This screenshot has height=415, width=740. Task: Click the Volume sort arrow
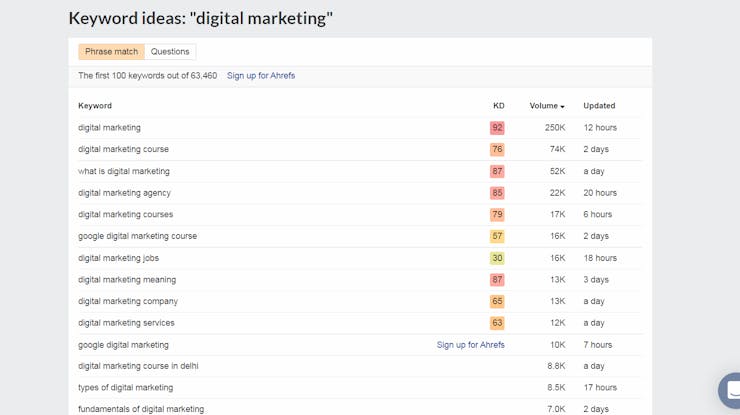coord(562,107)
